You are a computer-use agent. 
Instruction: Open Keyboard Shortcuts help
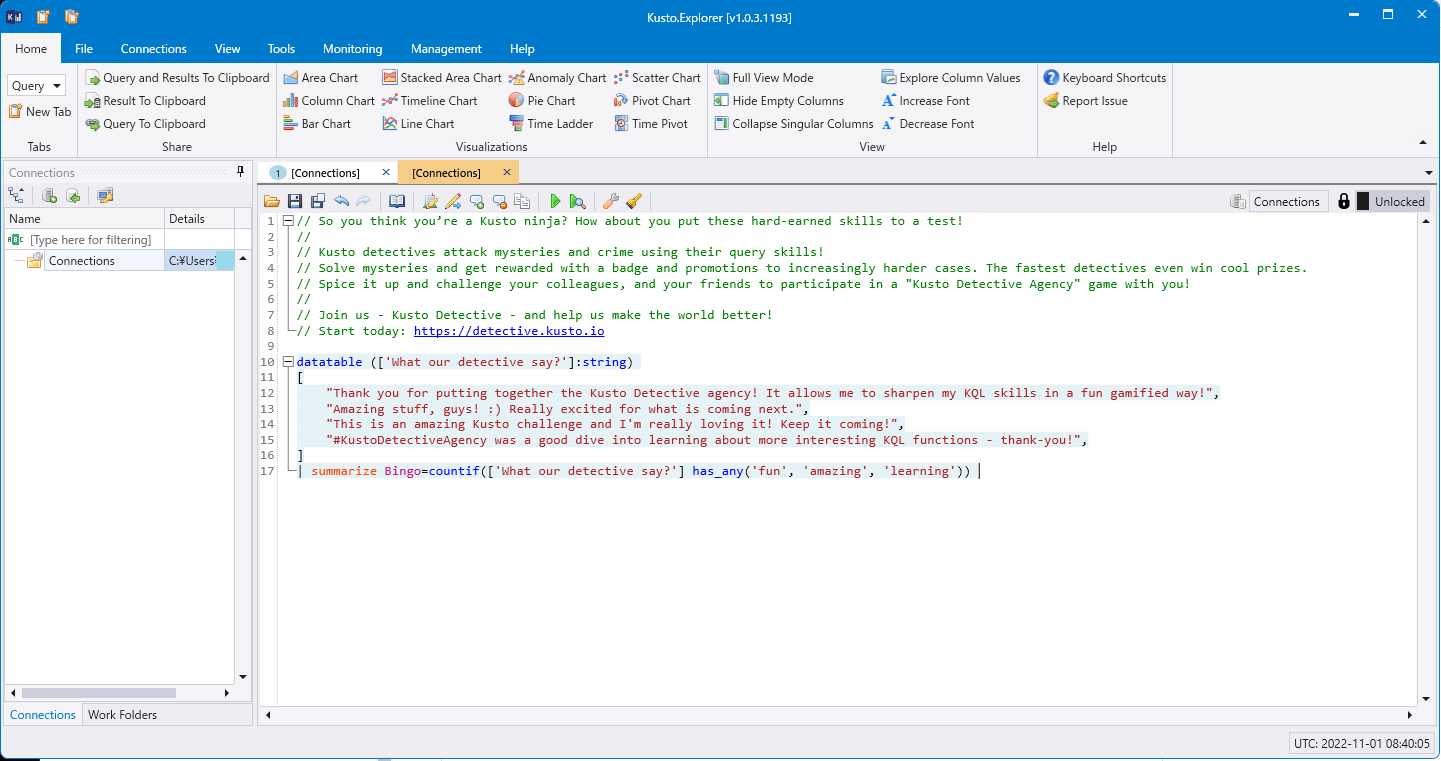(1104, 77)
